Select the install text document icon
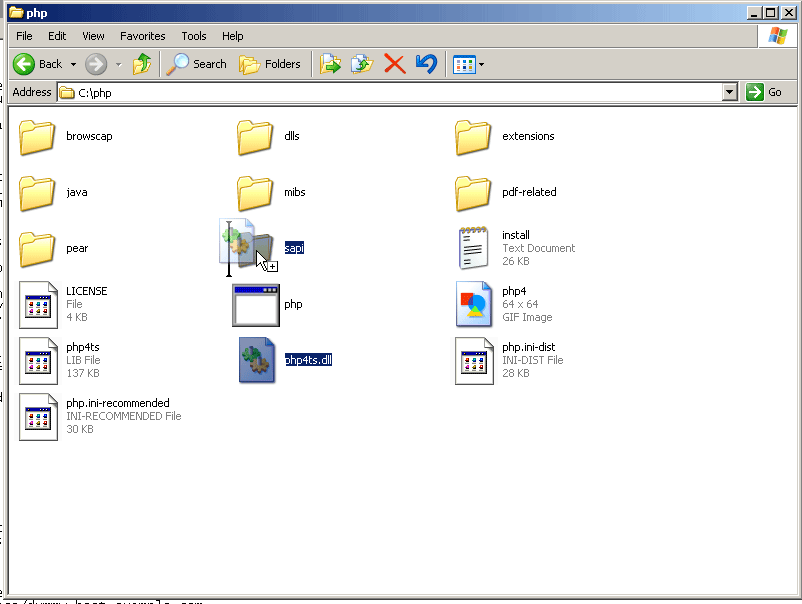802x604 pixels. point(473,248)
